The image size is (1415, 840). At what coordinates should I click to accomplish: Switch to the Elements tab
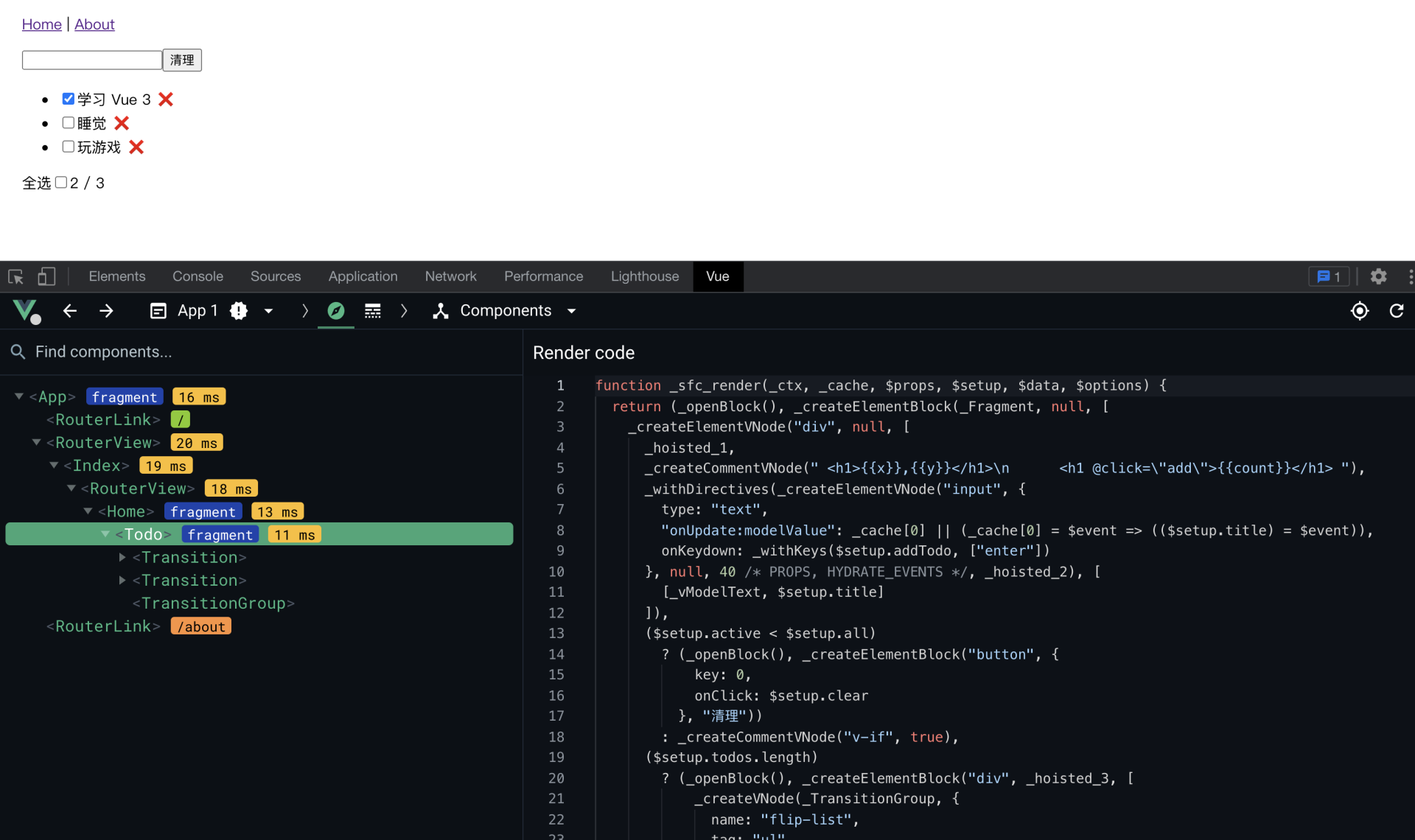click(x=116, y=275)
